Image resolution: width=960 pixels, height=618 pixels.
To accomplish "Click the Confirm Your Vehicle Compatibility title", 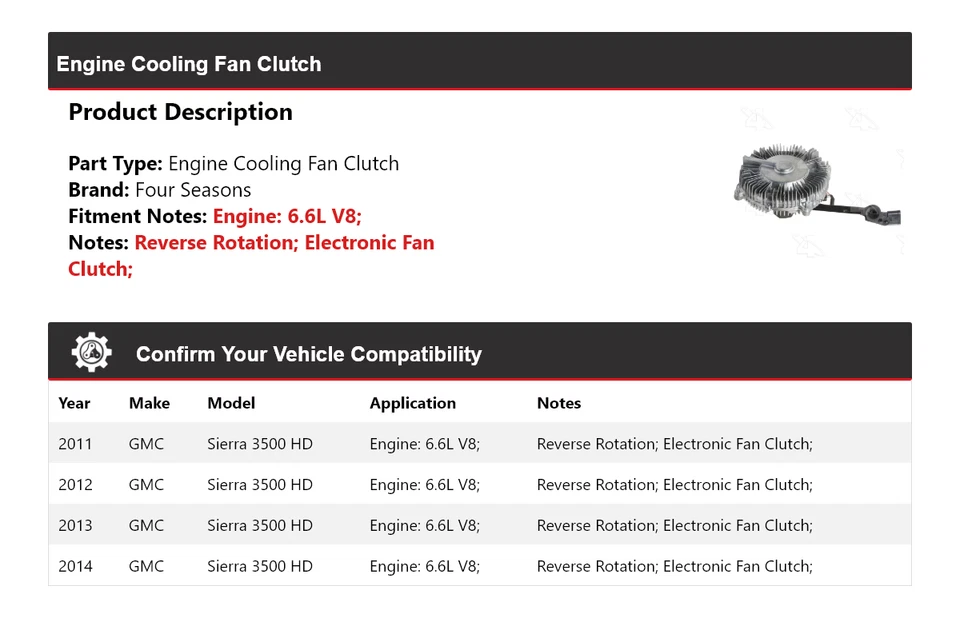I will click(x=308, y=354).
